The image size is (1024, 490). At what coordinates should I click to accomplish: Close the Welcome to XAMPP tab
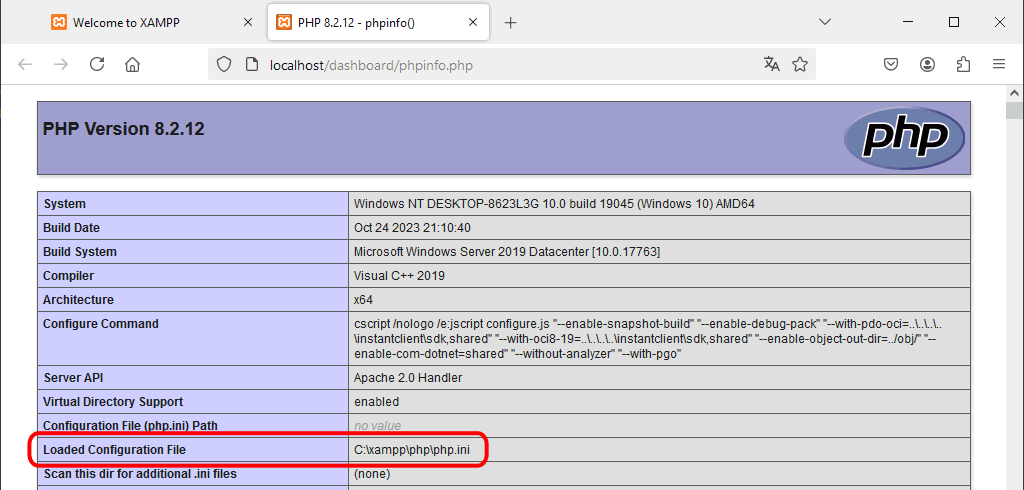click(248, 22)
